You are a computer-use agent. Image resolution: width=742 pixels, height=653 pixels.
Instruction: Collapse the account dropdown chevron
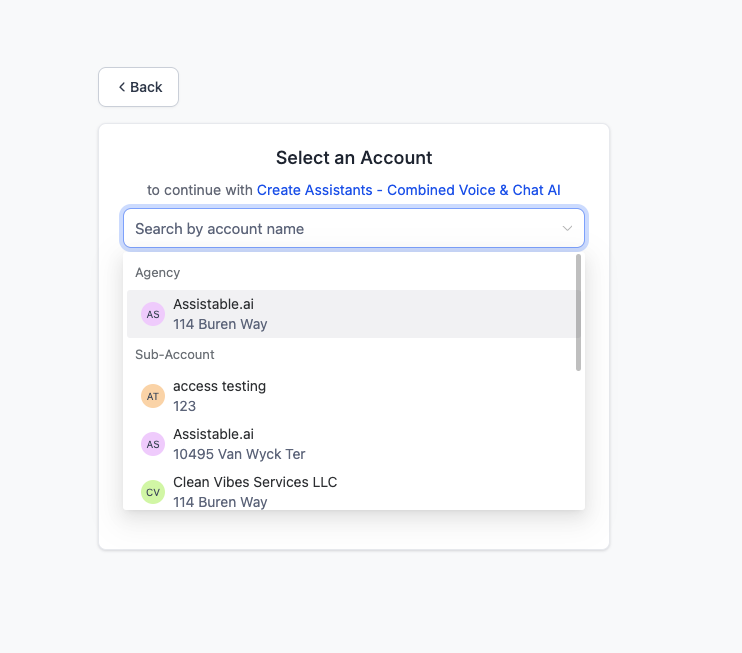tap(567, 229)
